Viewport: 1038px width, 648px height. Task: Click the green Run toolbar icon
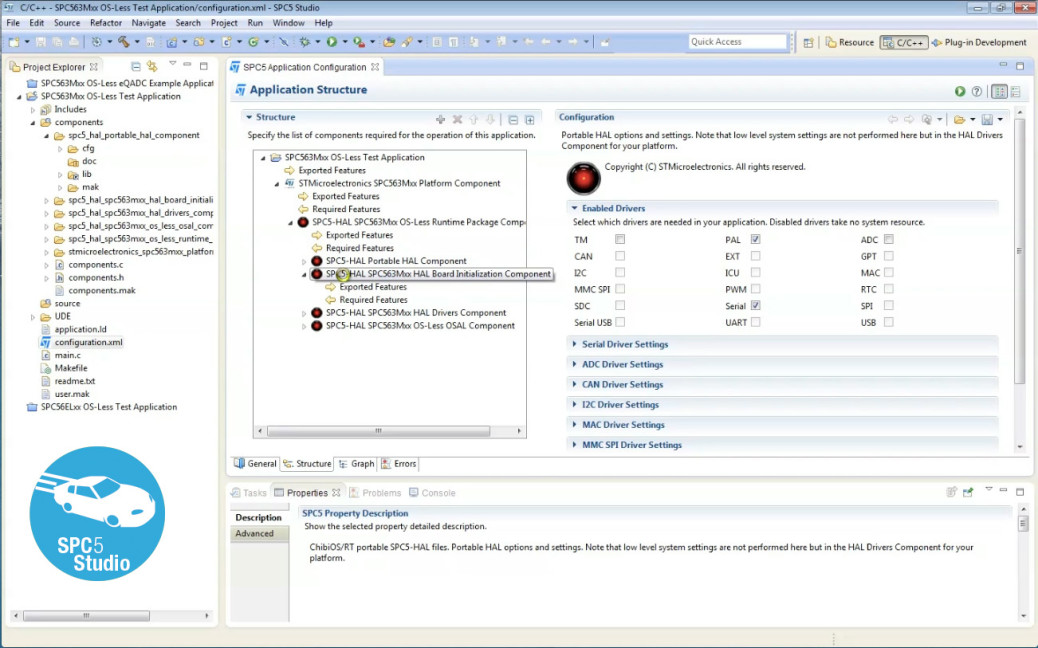click(332, 42)
